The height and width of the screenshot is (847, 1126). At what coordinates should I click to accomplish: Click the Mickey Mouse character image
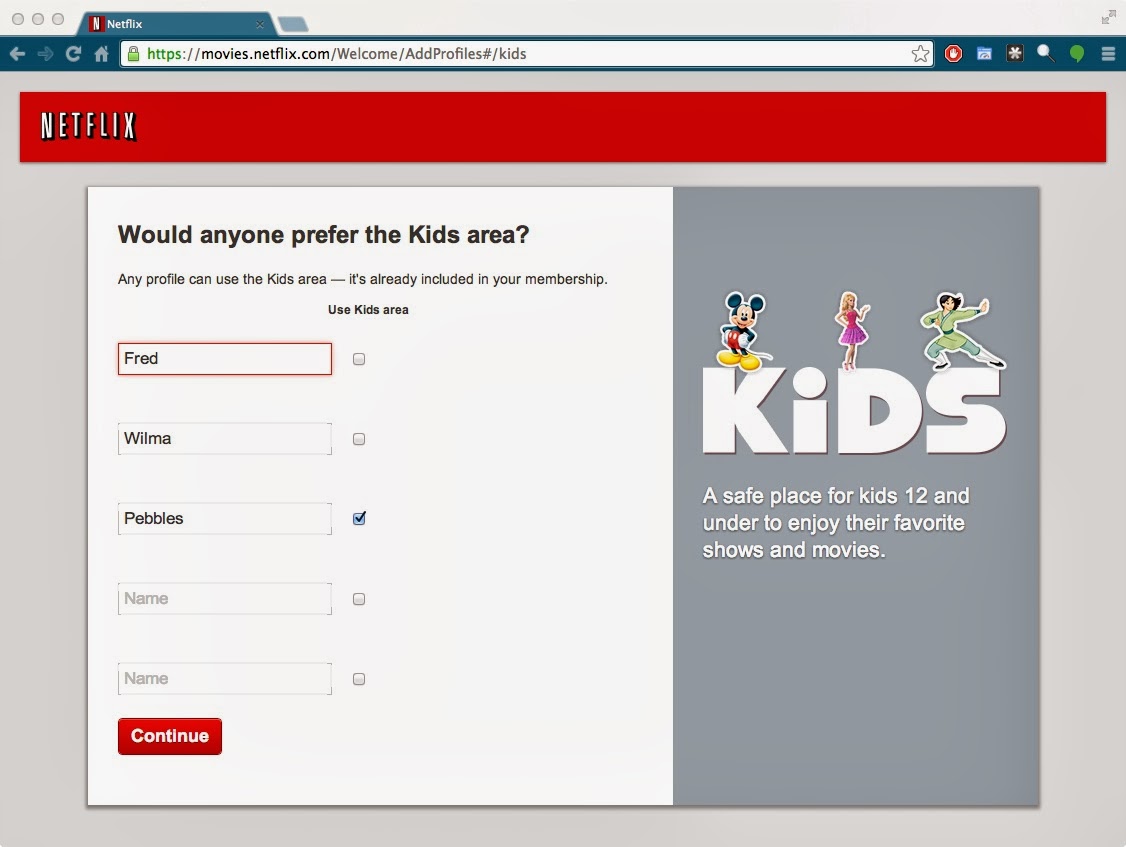(743, 331)
